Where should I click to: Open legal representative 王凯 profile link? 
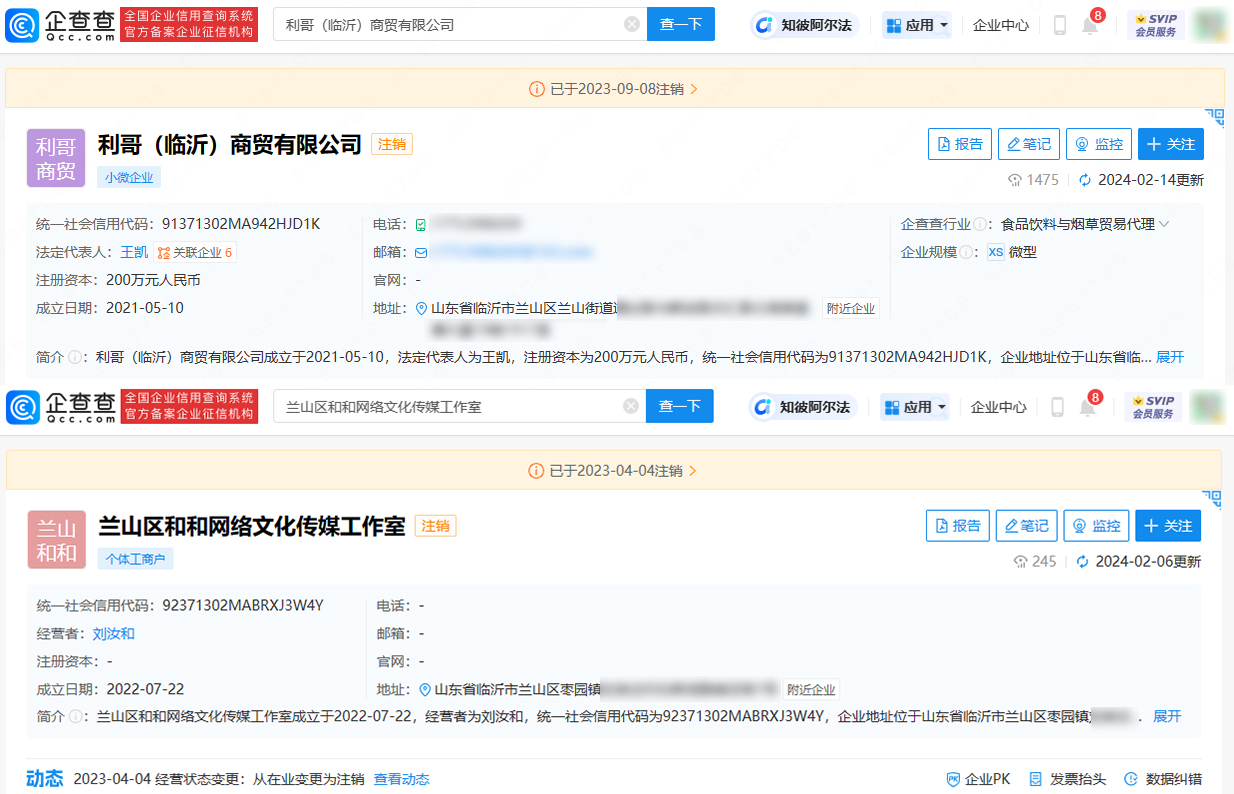coord(134,253)
